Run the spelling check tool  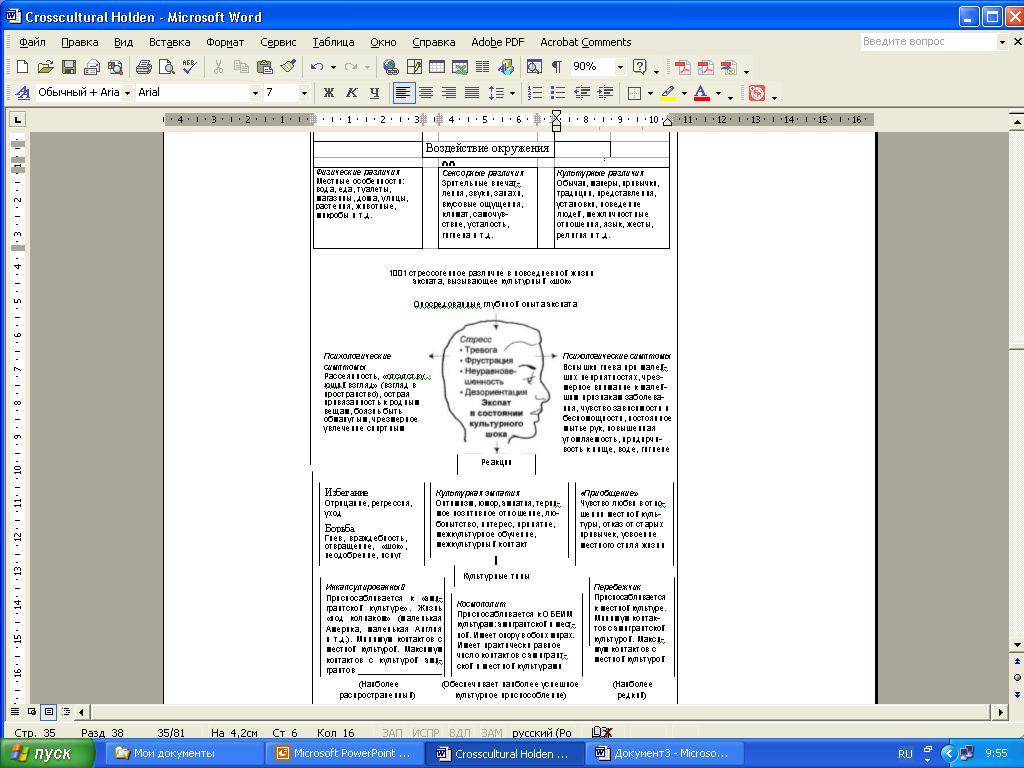coord(189,67)
